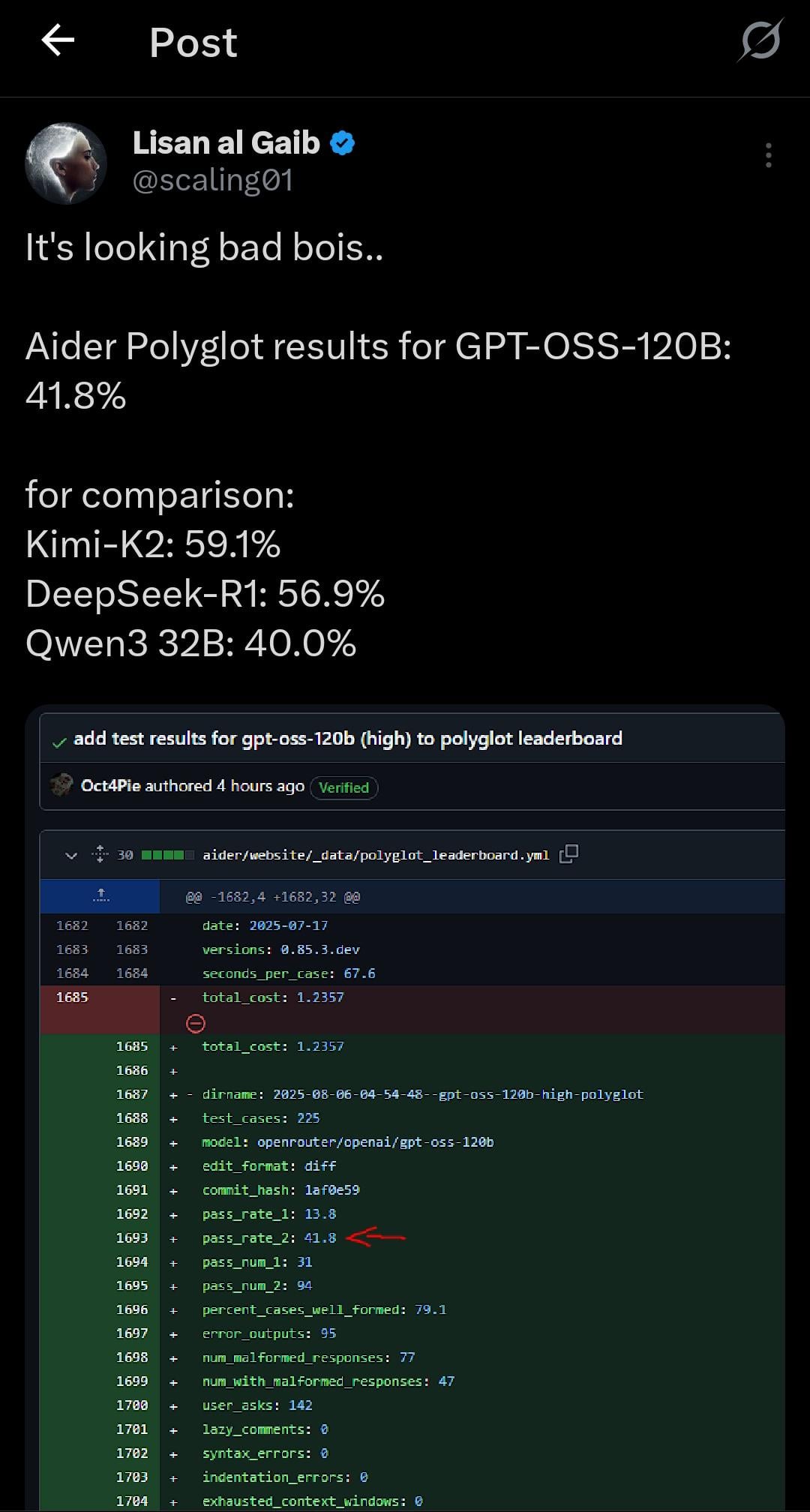The width and height of the screenshot is (810, 1512).
Task: Tap the Lisan al Gaib display name
Action: [226, 143]
